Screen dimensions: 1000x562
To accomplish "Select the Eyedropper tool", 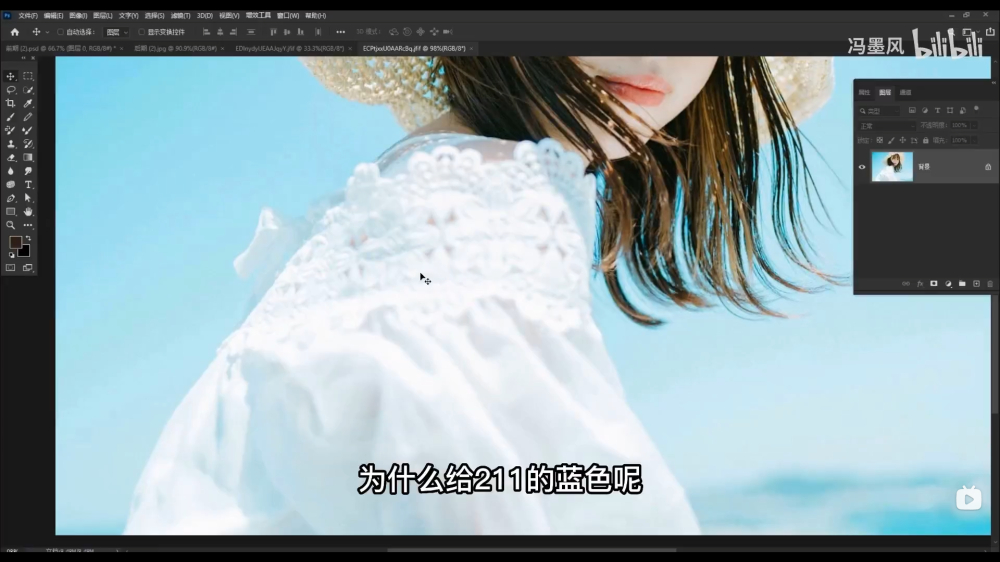I will tap(28, 103).
